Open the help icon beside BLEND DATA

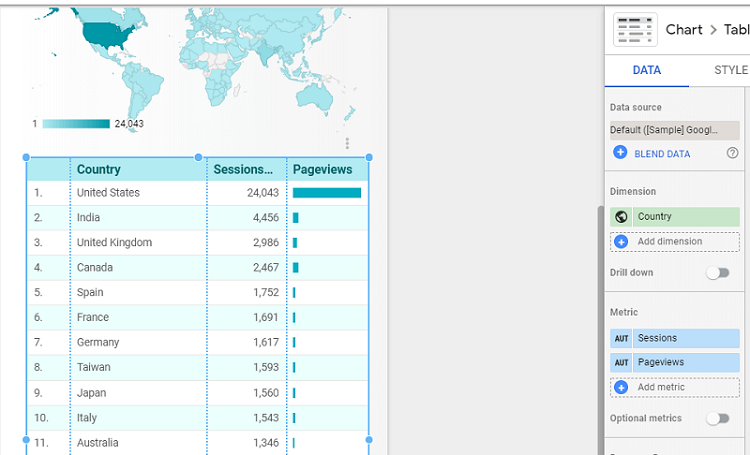(732, 153)
